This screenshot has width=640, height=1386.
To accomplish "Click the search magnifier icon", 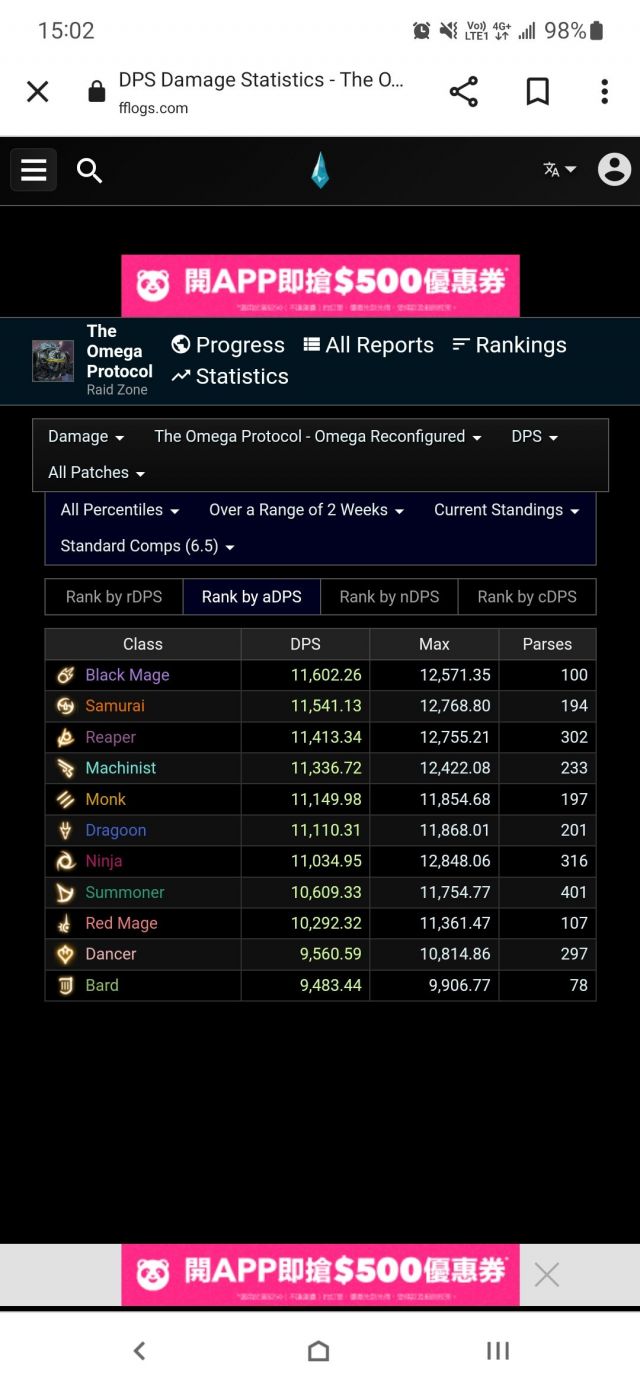I will coord(90,171).
